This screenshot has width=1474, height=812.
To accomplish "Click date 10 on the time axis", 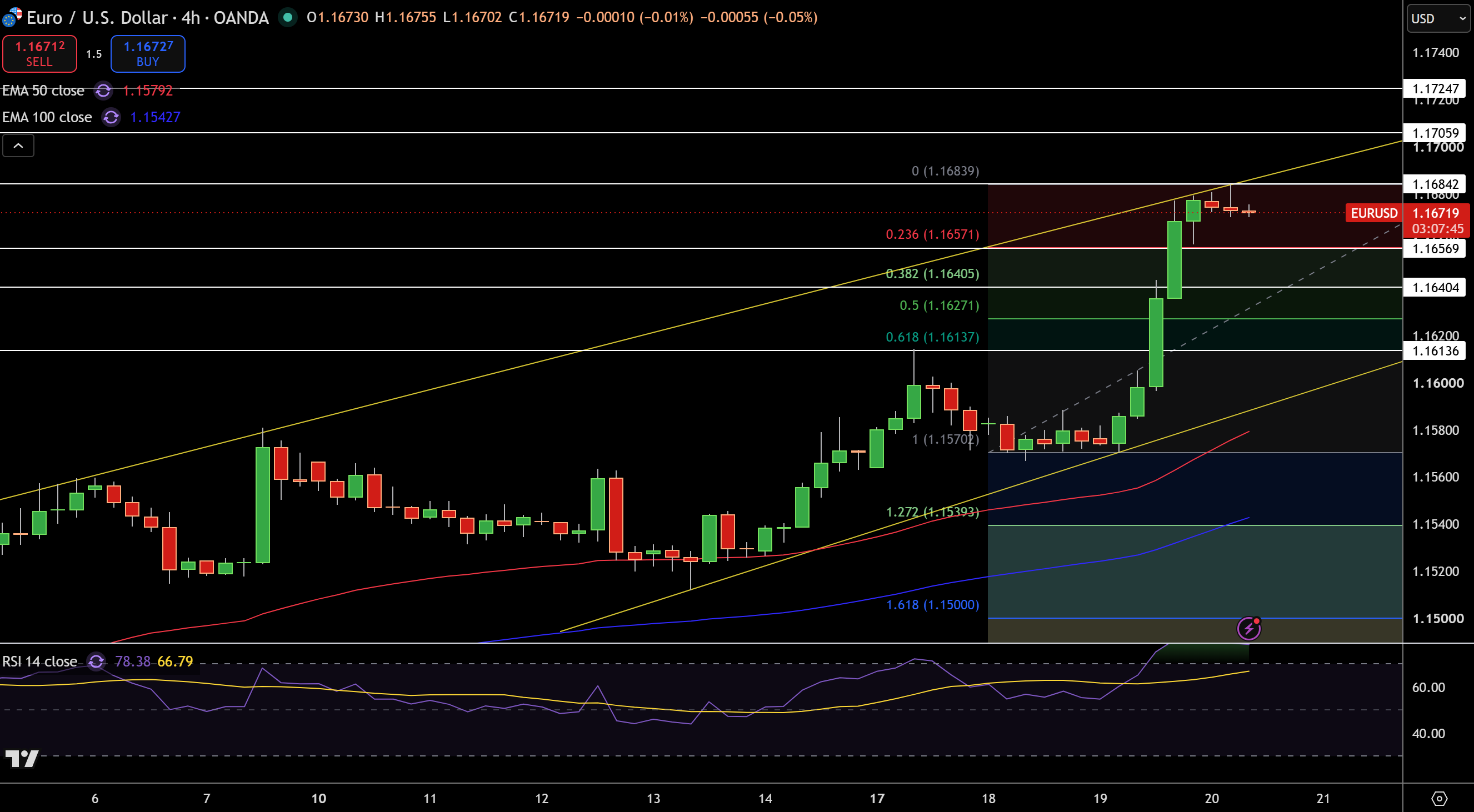I will coord(318,798).
